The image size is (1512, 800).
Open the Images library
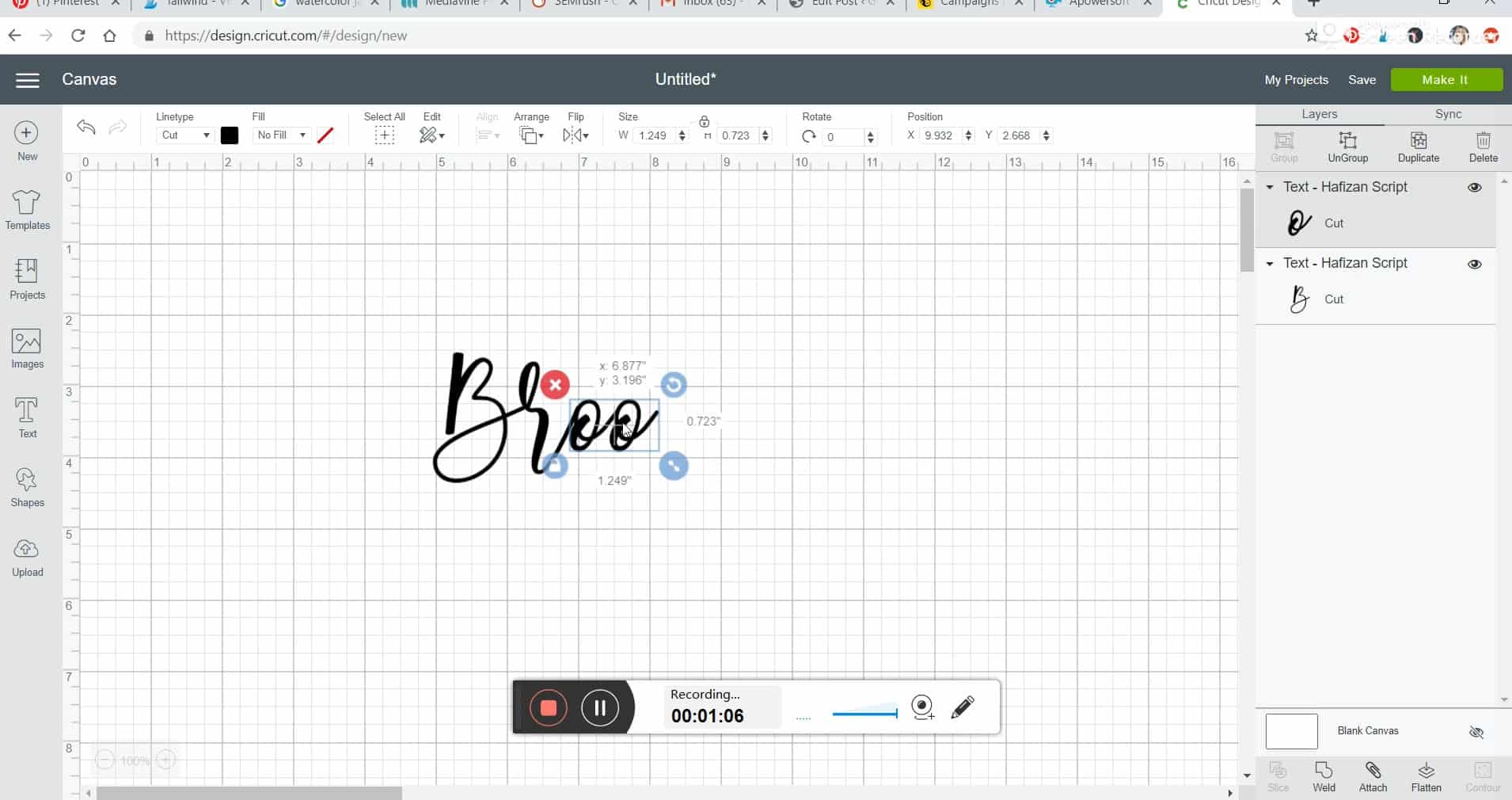pos(27,349)
